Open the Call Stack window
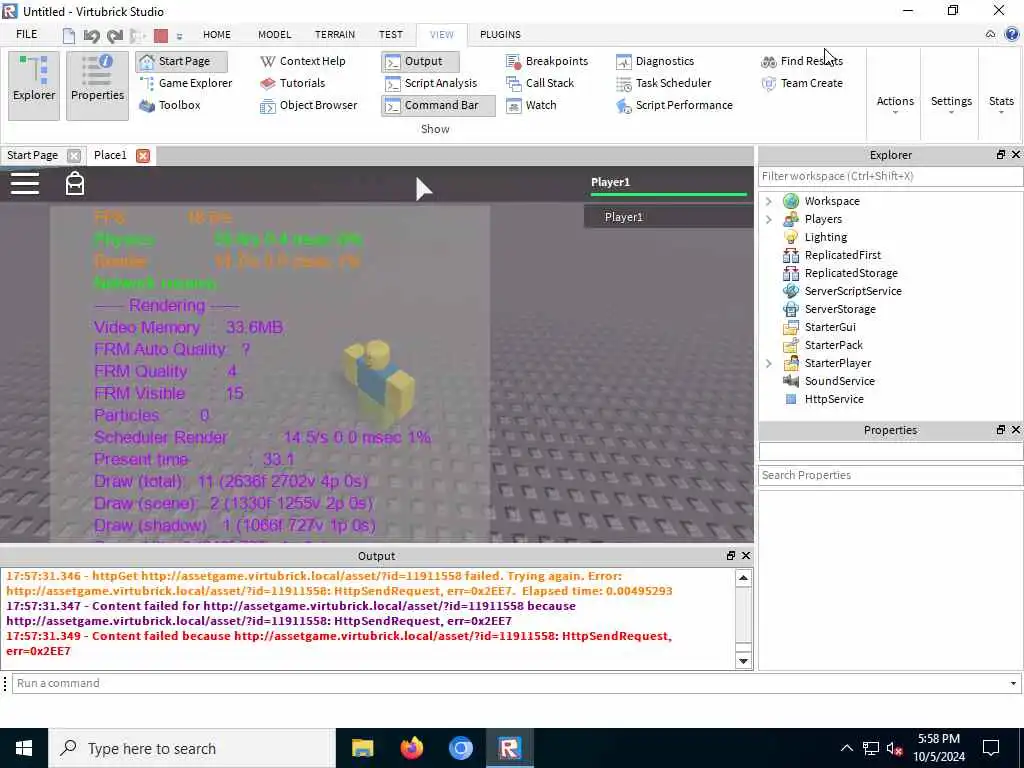1024x768 pixels. tap(539, 83)
